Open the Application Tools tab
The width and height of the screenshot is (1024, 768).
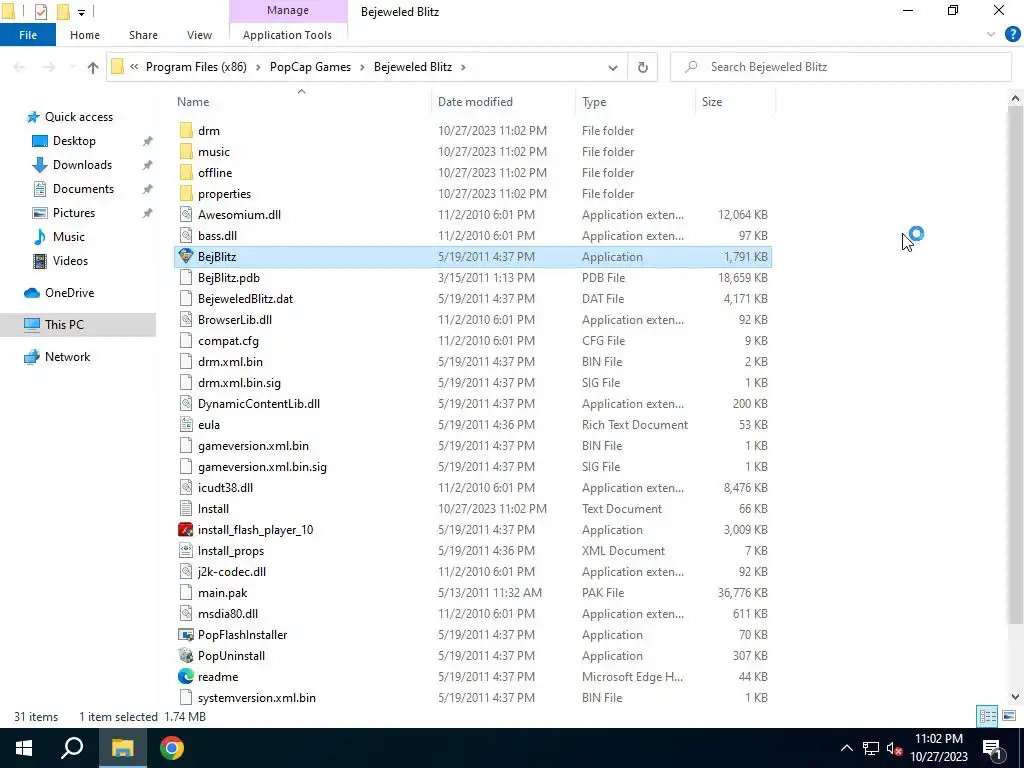point(287,35)
